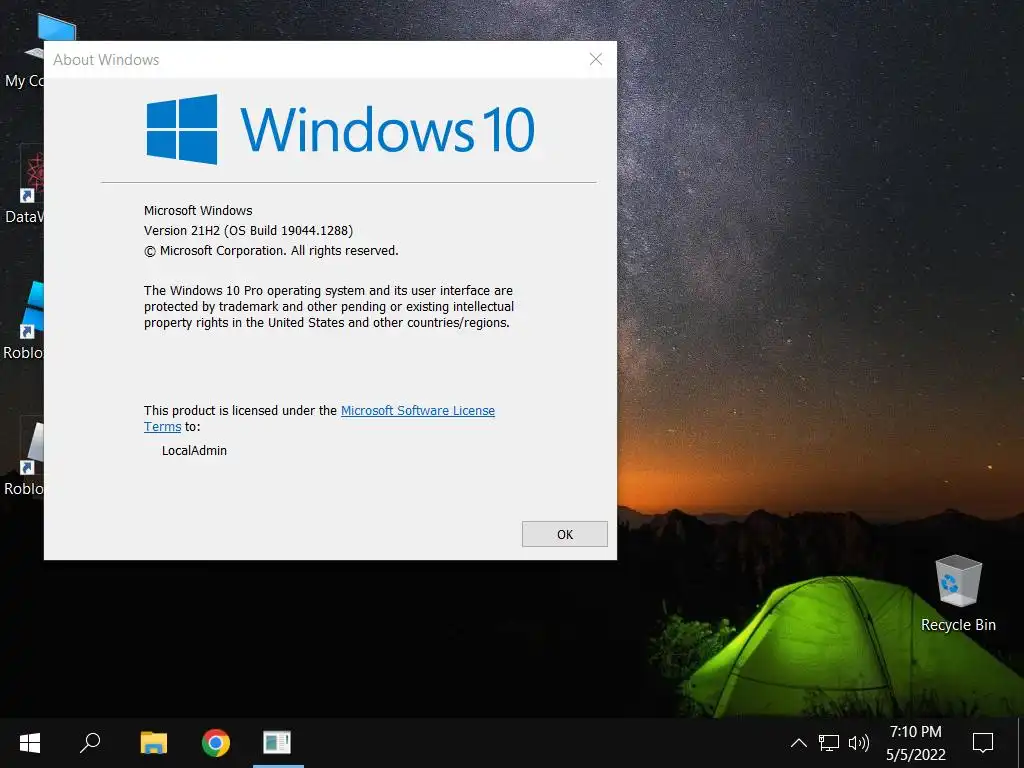Open the clock showing 7:10 PM
This screenshot has height=768, width=1024.
916,743
